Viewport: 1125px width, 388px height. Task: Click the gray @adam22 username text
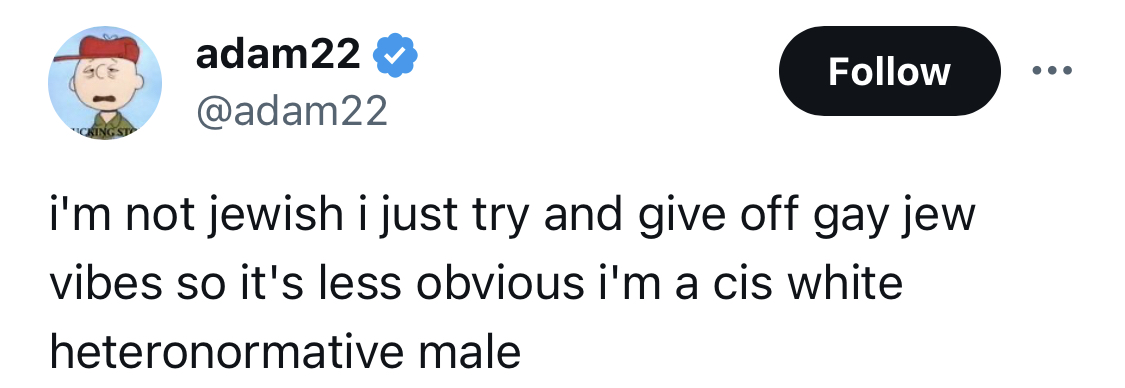[x=291, y=110]
